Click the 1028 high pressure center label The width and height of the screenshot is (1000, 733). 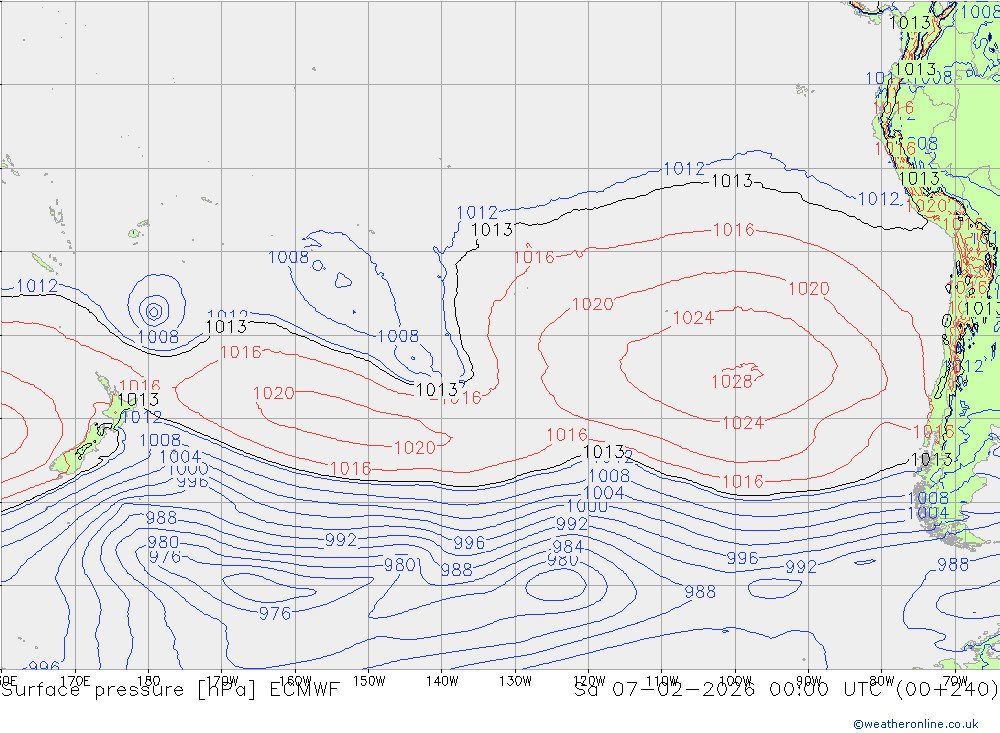[732, 381]
